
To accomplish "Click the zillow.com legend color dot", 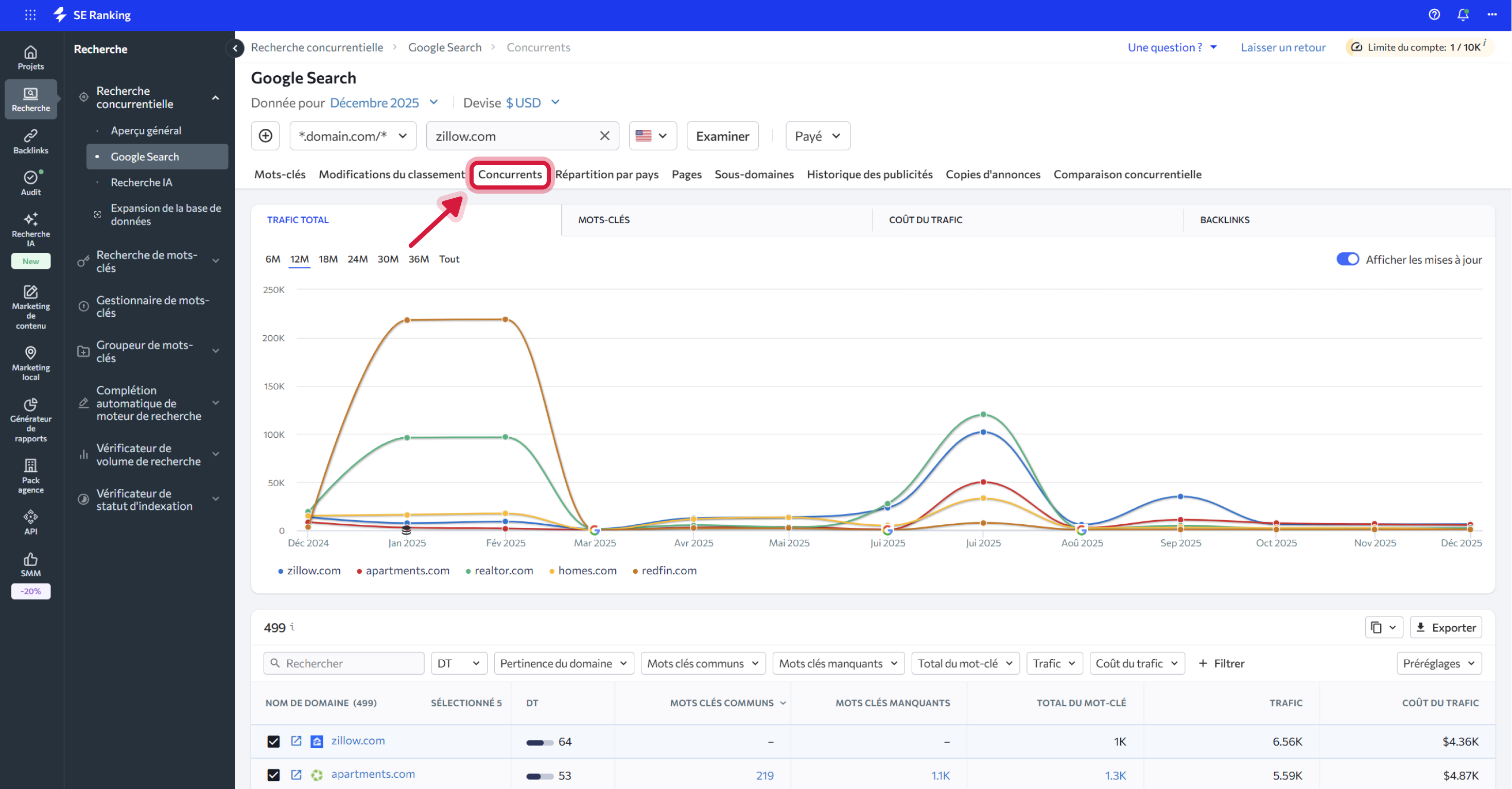I will (x=280, y=571).
